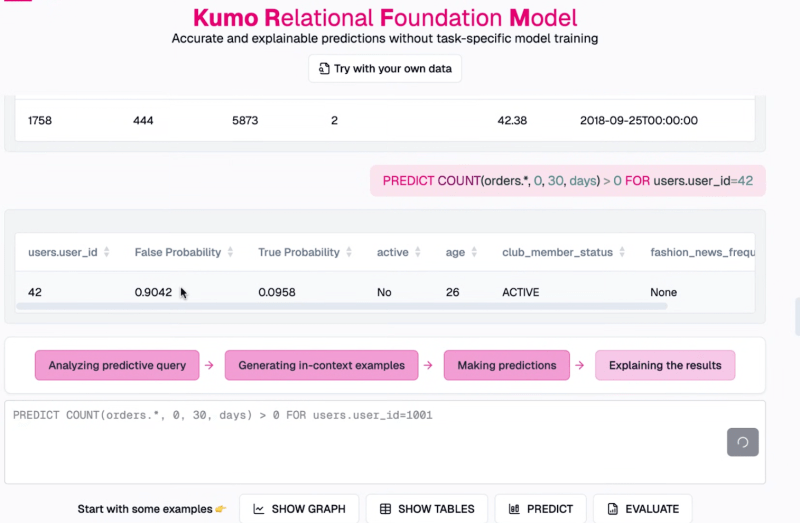Sort by False Probability column arrows

230,252
